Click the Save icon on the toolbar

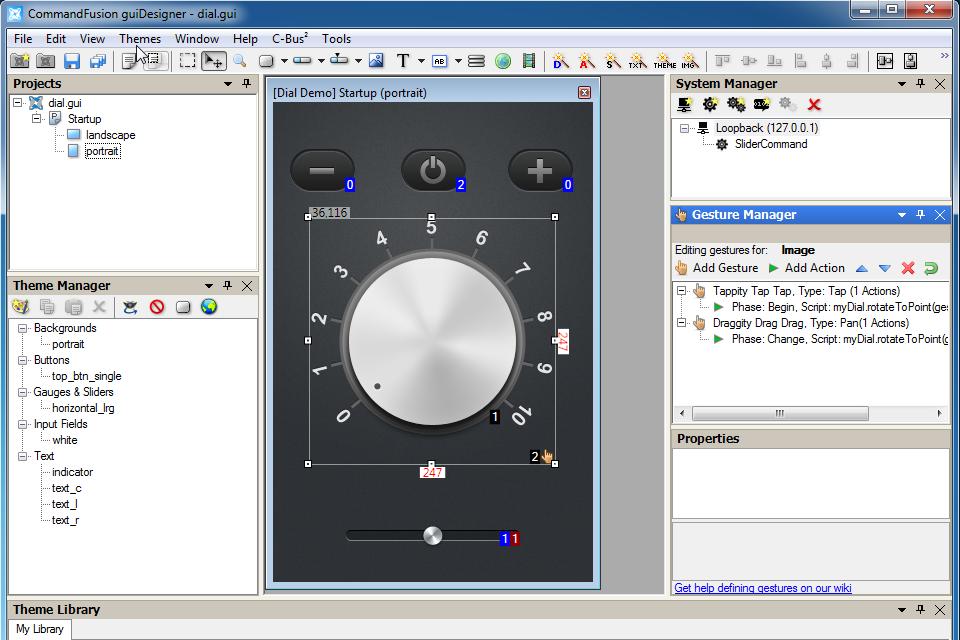coord(70,61)
